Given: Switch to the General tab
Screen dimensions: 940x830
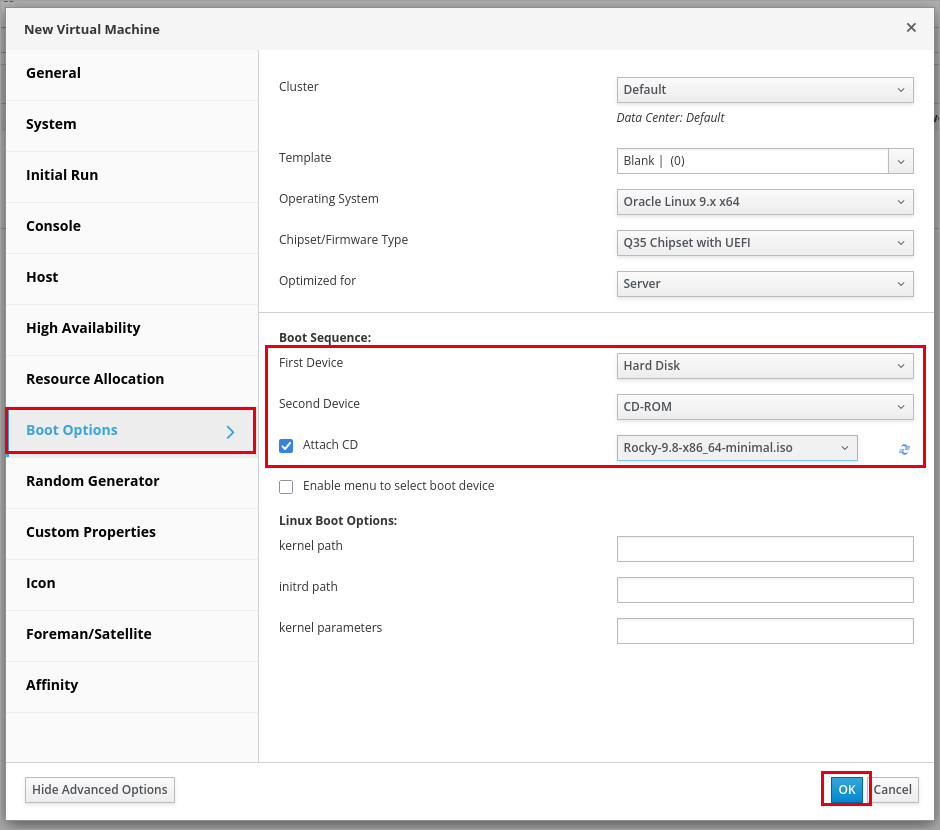Looking at the screenshot, I should [x=132, y=75].
